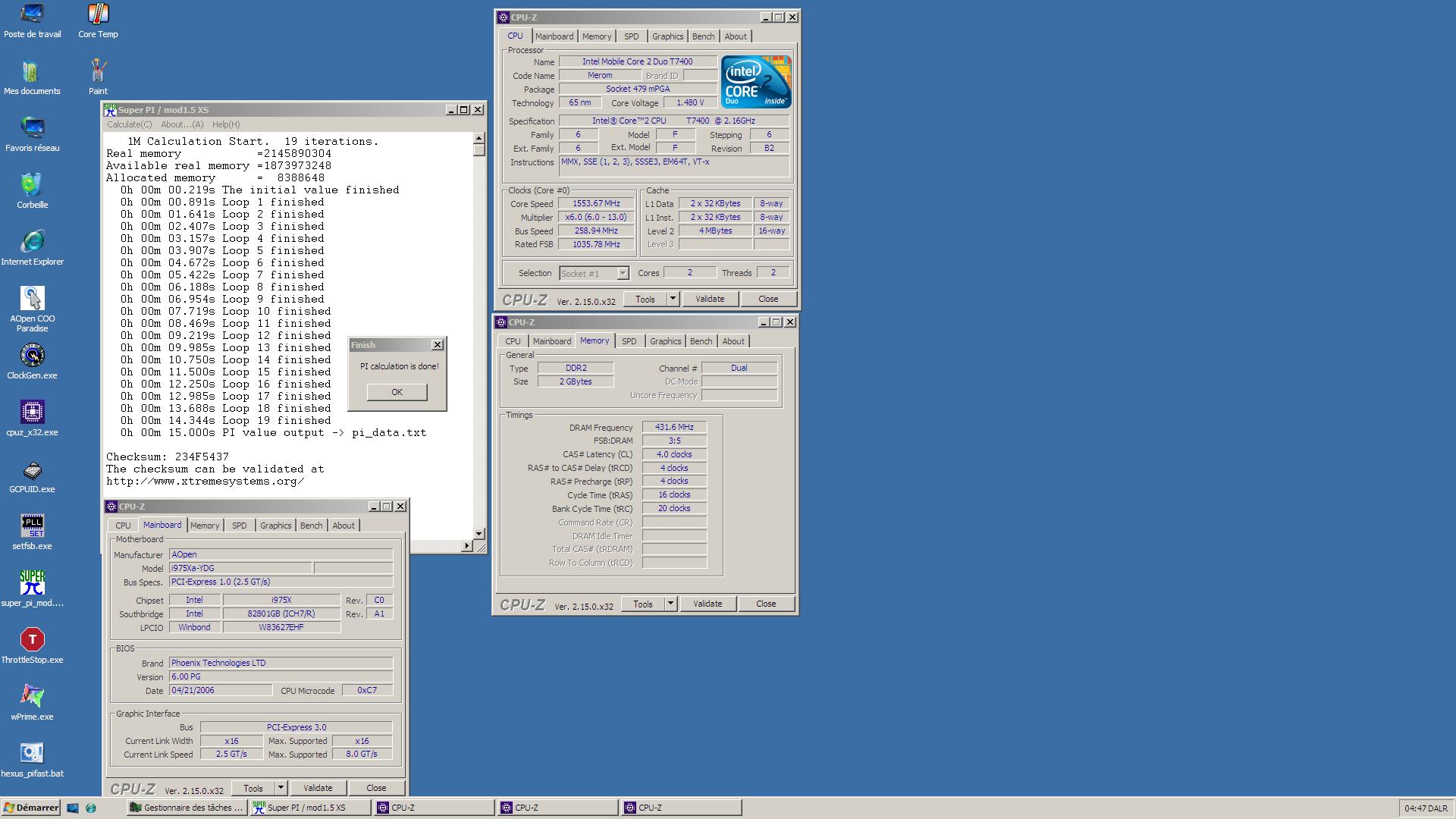Click the CPU-Z title bar icon in Mainboard window
The height and width of the screenshot is (819, 1456).
point(111,507)
